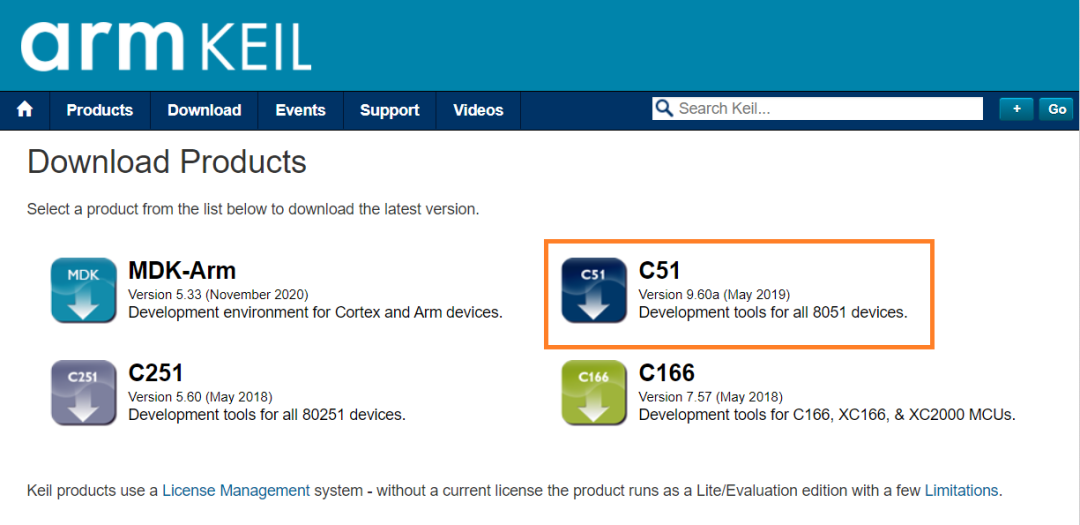This screenshot has width=1080, height=525.
Task: Open the Support menu
Action: click(x=389, y=110)
